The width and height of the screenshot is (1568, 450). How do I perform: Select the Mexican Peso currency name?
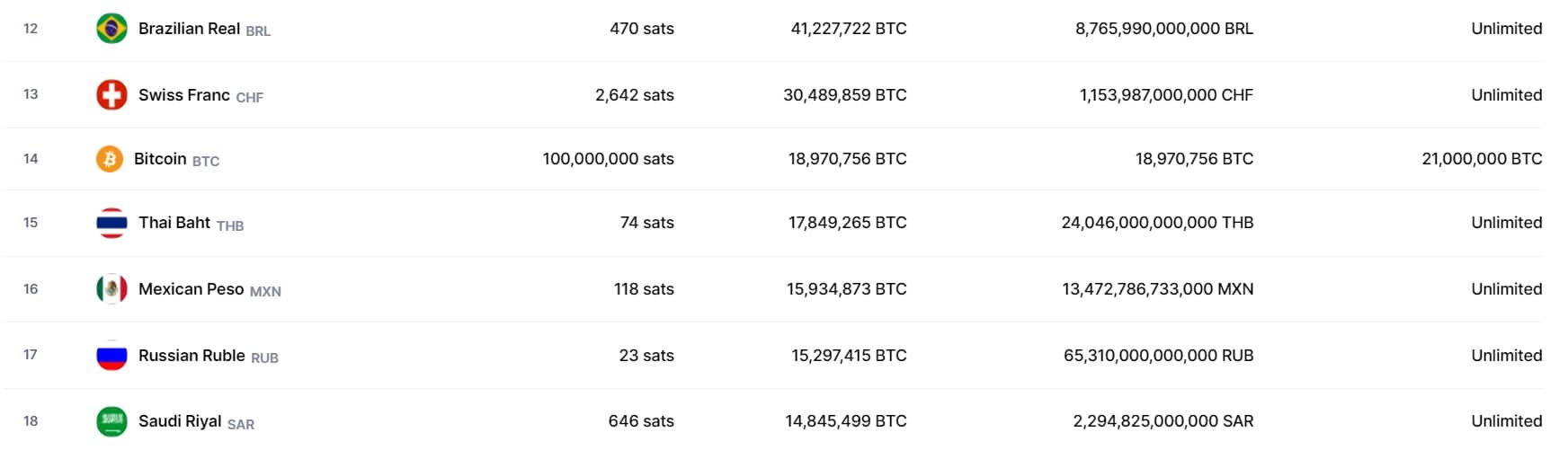(x=191, y=289)
